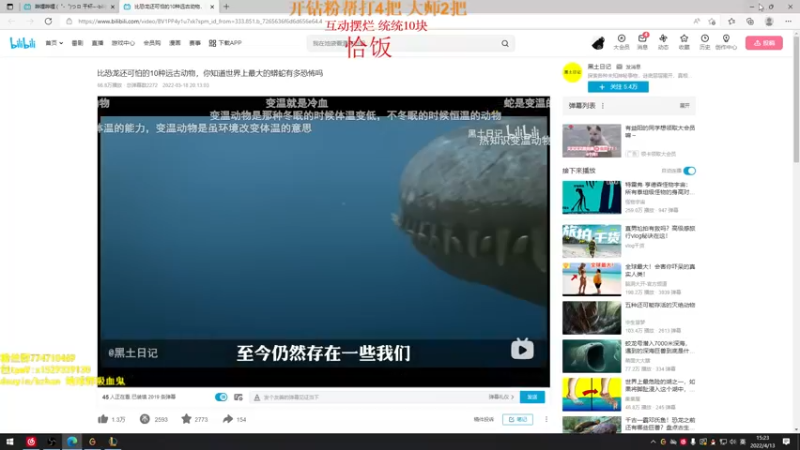800x450 pixels.
Task: Open danmaku settings icon beside switch
Action: [x=238, y=397]
